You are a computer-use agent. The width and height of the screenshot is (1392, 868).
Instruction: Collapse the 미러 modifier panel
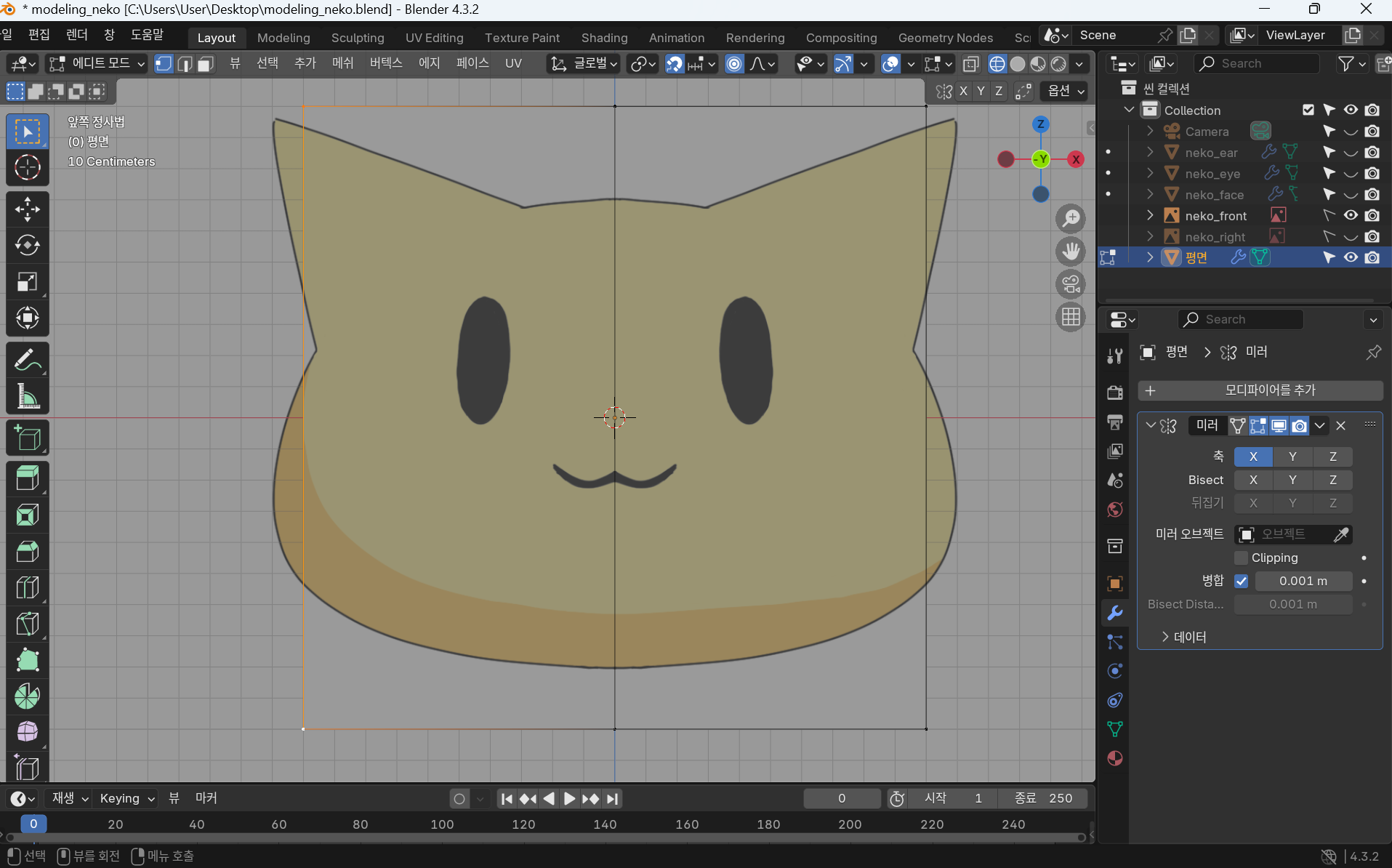click(x=1150, y=425)
